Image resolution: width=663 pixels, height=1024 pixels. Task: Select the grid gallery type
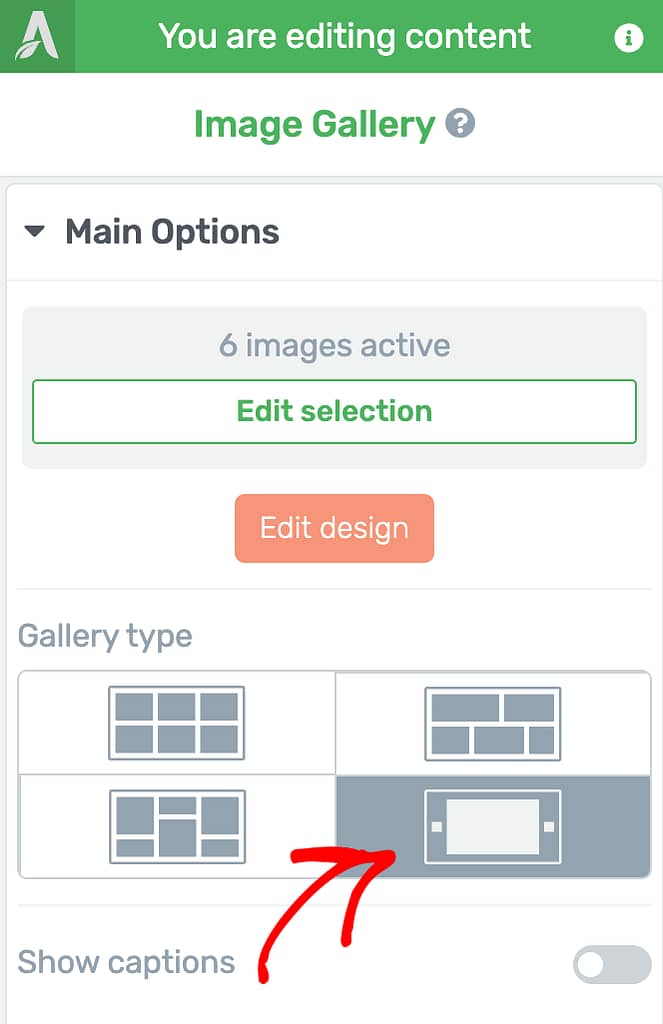click(176, 722)
